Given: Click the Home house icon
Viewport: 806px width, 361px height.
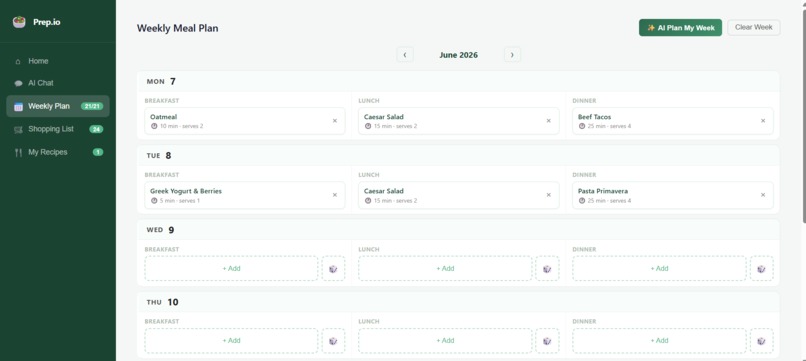Looking at the screenshot, I should click(19, 61).
